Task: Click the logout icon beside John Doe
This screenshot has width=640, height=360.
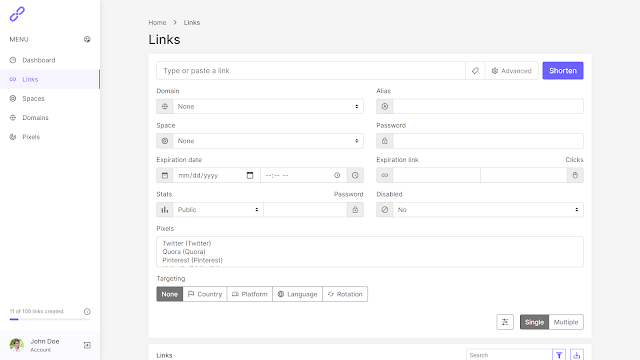Action: [x=87, y=345]
